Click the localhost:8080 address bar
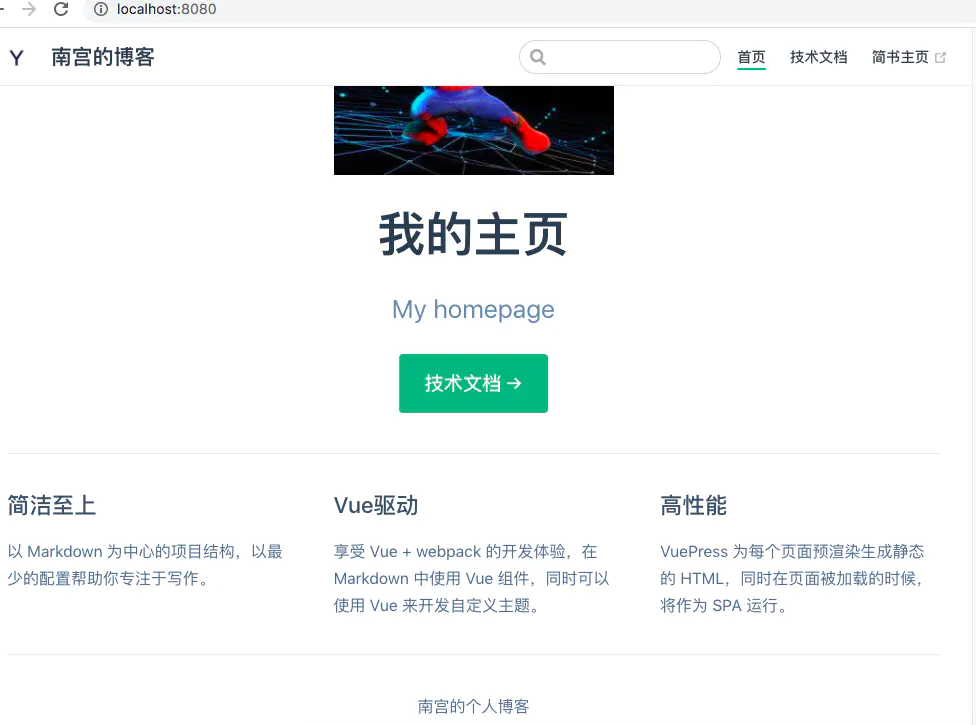The height and width of the screenshot is (725, 976). click(529, 9)
